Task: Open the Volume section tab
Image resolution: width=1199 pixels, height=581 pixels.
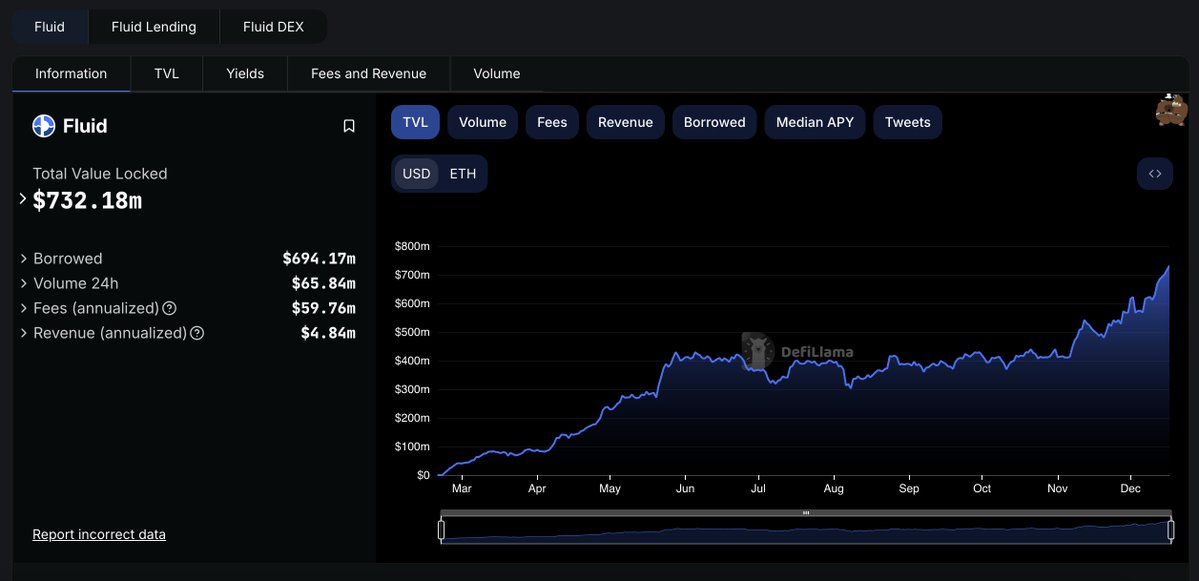Action: (496, 73)
